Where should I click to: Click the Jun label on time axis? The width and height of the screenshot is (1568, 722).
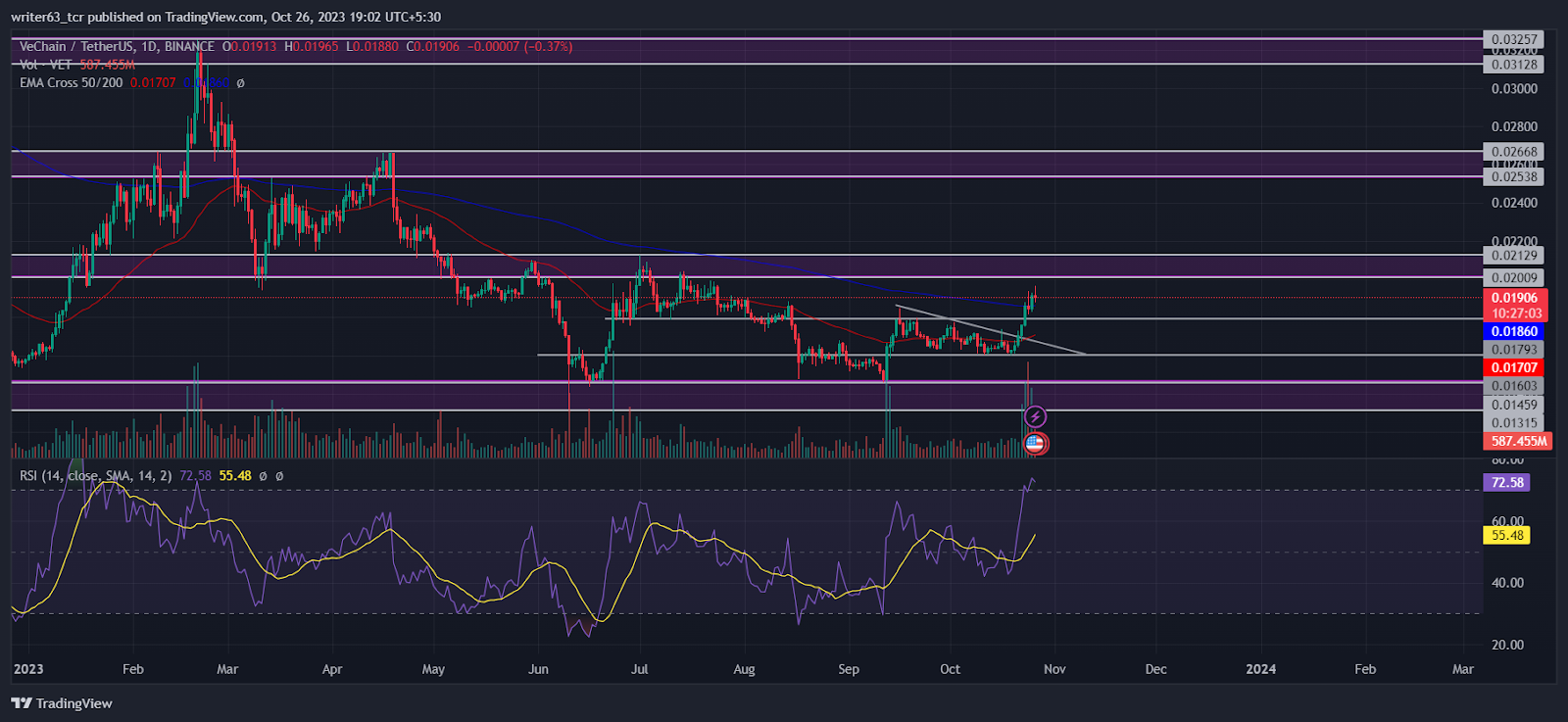pos(538,669)
